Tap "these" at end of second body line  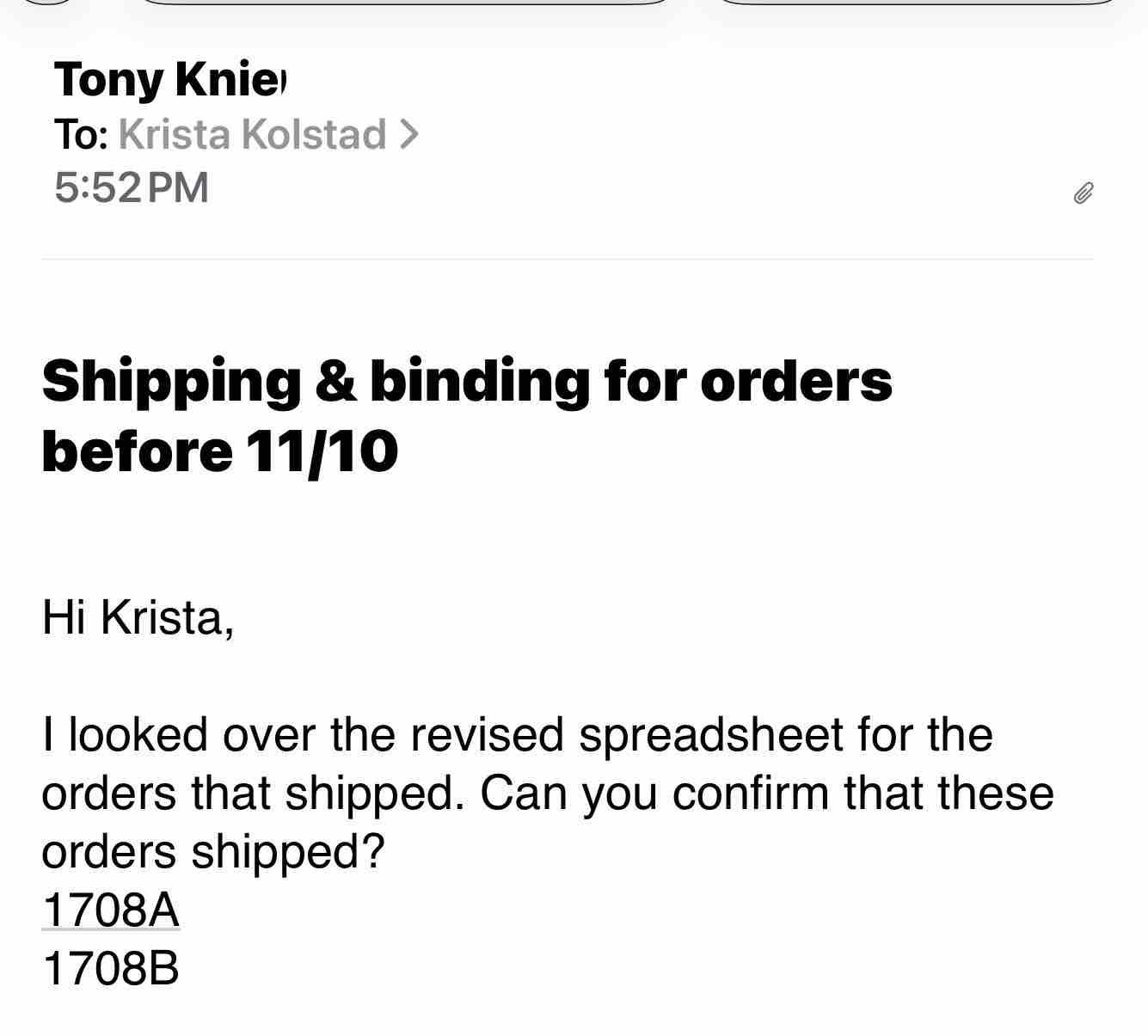pos(996,793)
